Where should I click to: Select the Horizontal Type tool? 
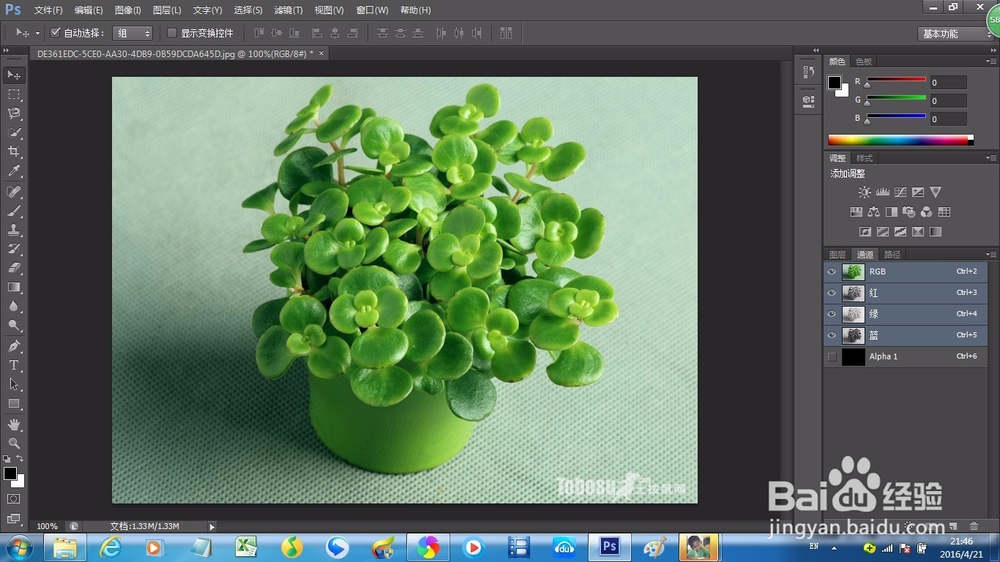[x=13, y=366]
